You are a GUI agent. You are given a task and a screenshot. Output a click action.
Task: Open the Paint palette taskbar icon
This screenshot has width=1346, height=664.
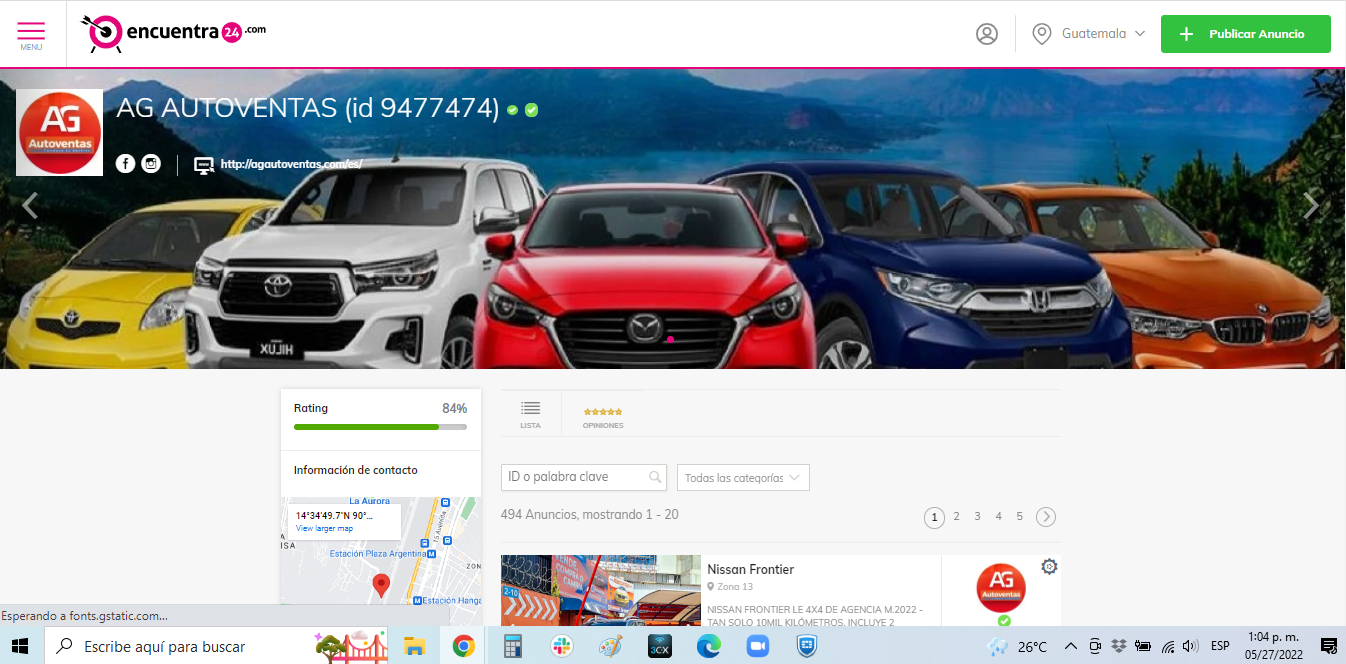point(611,647)
